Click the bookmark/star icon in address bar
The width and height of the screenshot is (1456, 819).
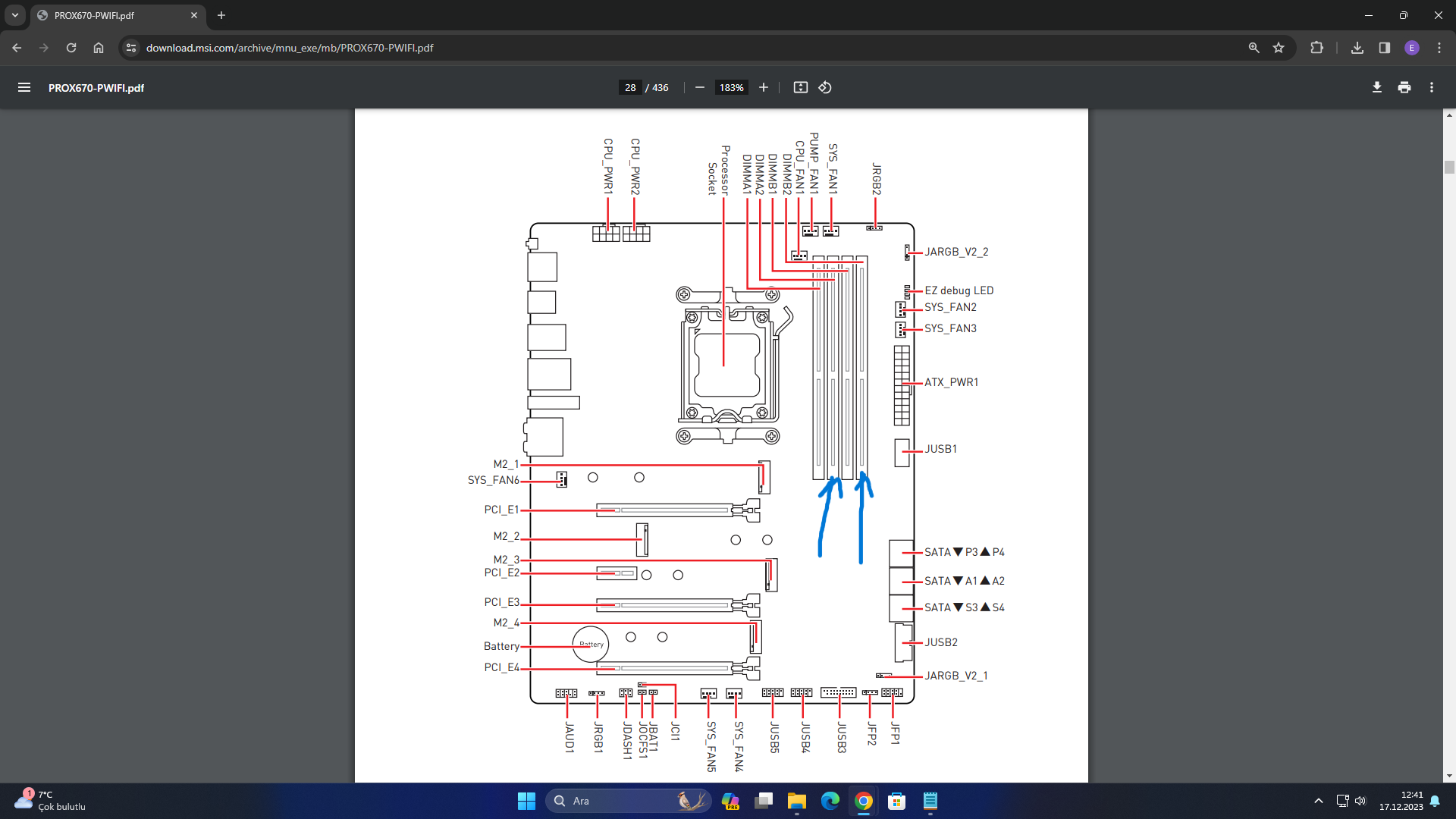click(1279, 47)
